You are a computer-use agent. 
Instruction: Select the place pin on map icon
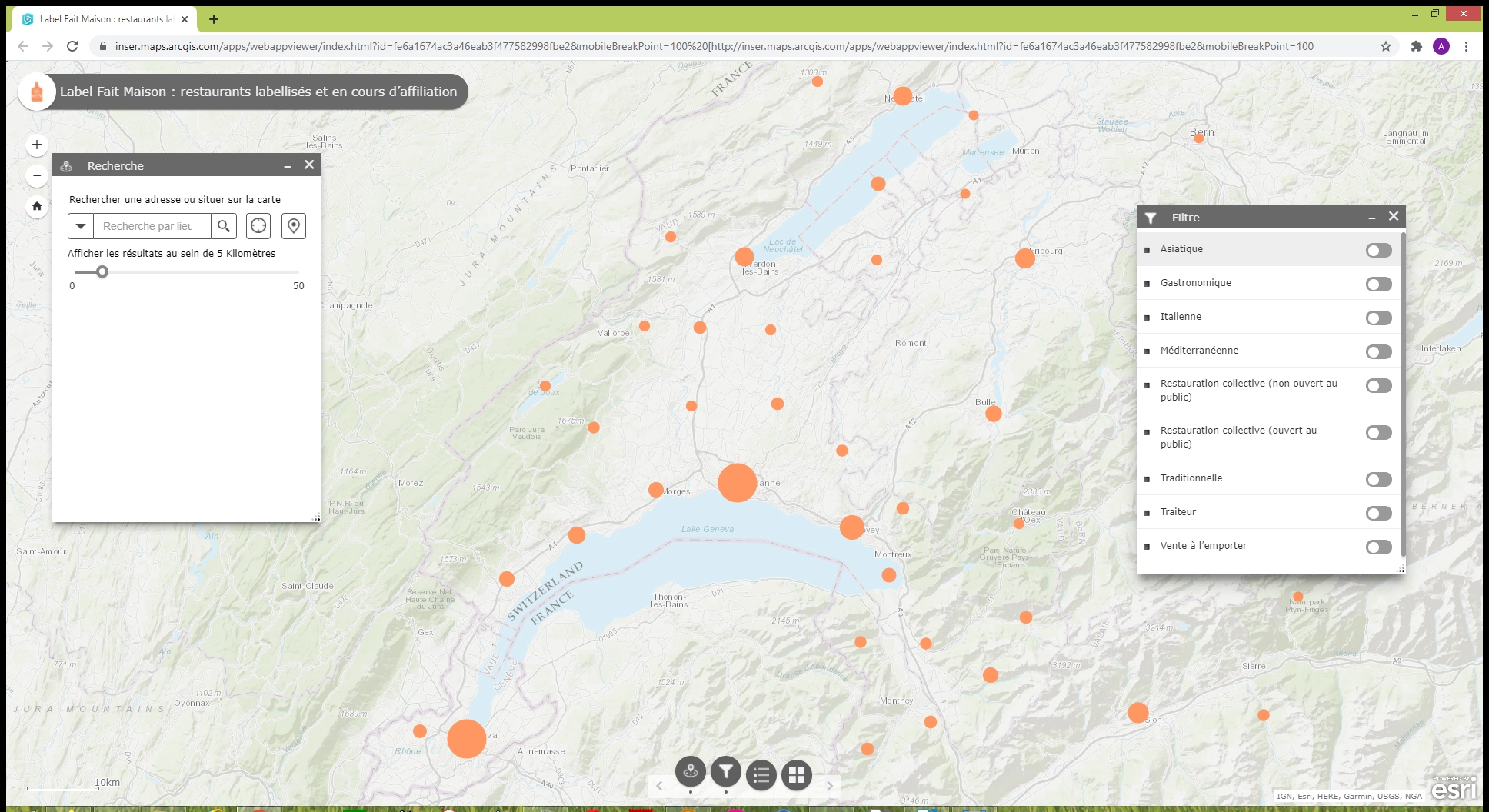[293, 226]
